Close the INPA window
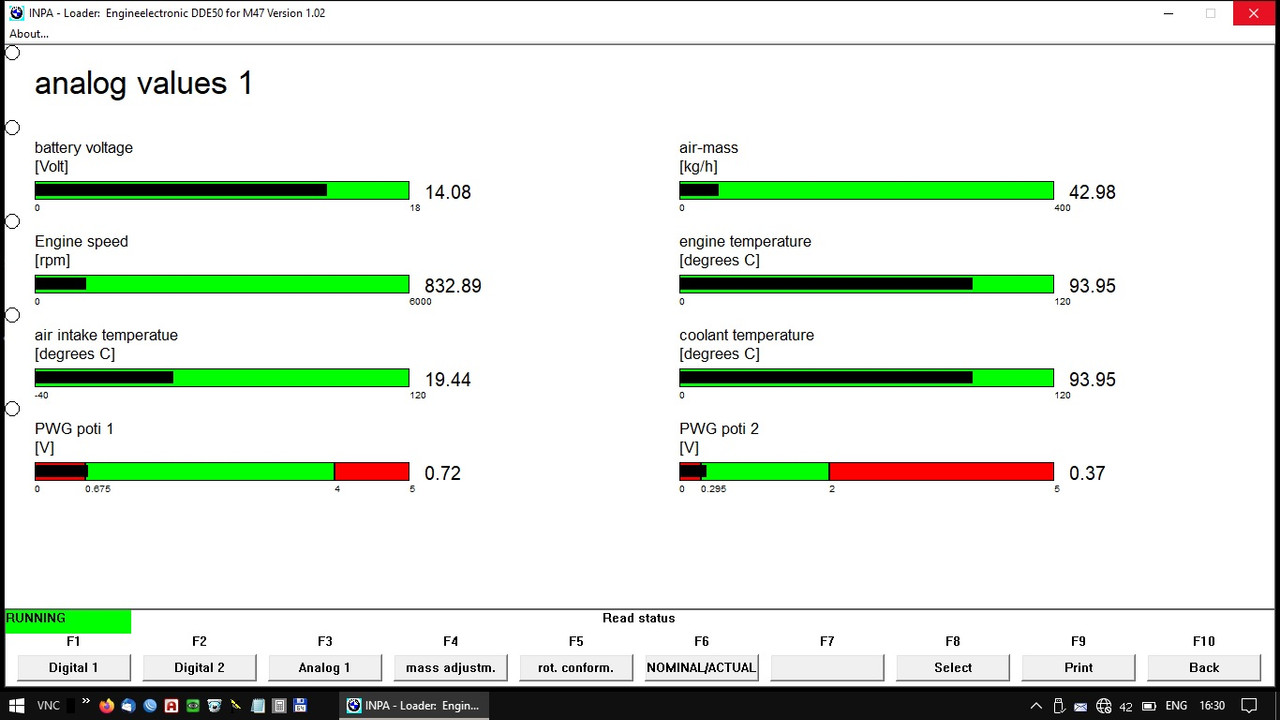This screenshot has width=1280, height=720. point(1256,13)
